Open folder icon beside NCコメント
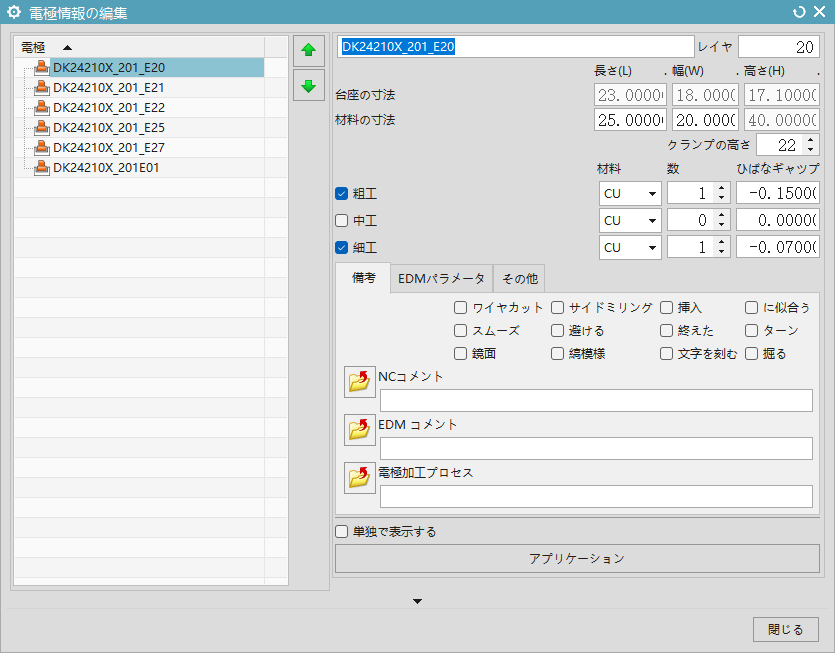This screenshot has width=835, height=653. click(359, 382)
